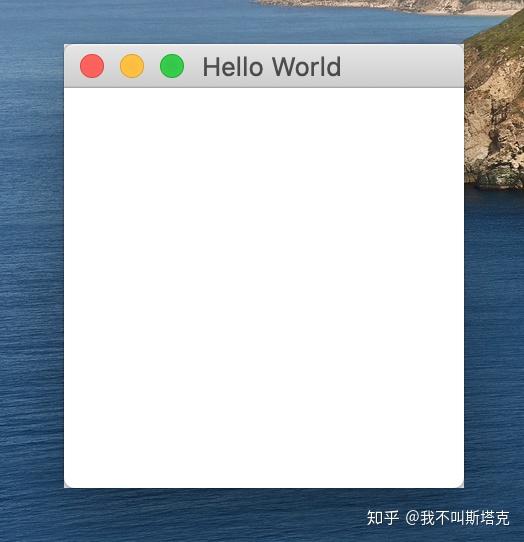This screenshot has width=524, height=542.
Task: Close the Hello World window
Action: pyautogui.click(x=92, y=66)
